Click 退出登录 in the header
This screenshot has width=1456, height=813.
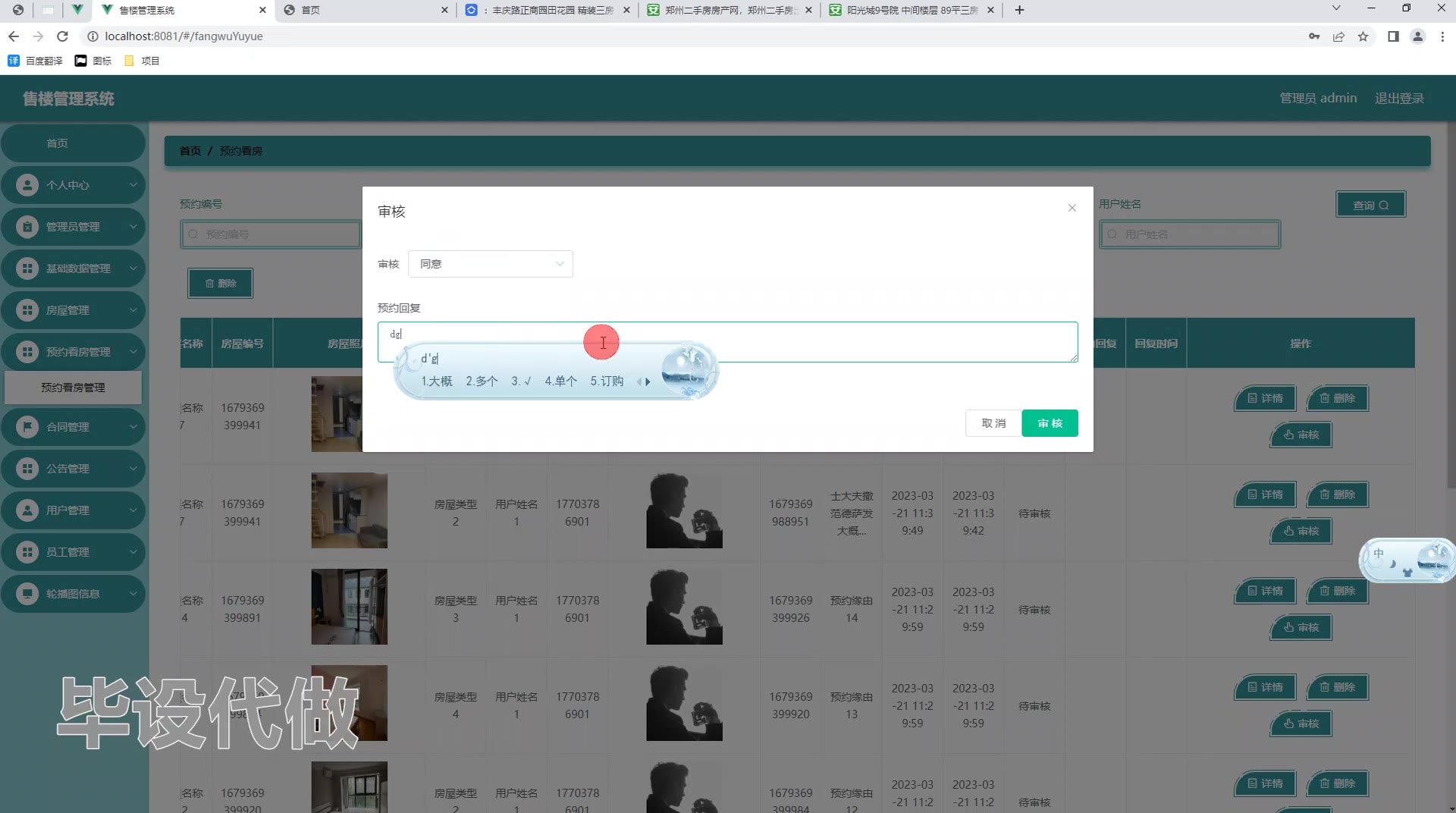click(x=1399, y=99)
